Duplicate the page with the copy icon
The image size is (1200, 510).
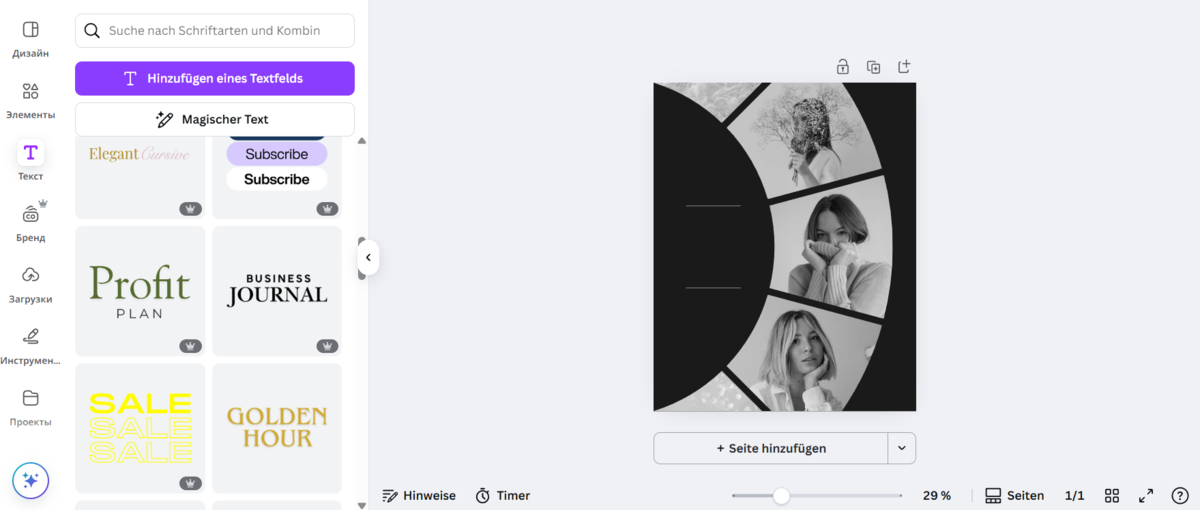click(873, 67)
